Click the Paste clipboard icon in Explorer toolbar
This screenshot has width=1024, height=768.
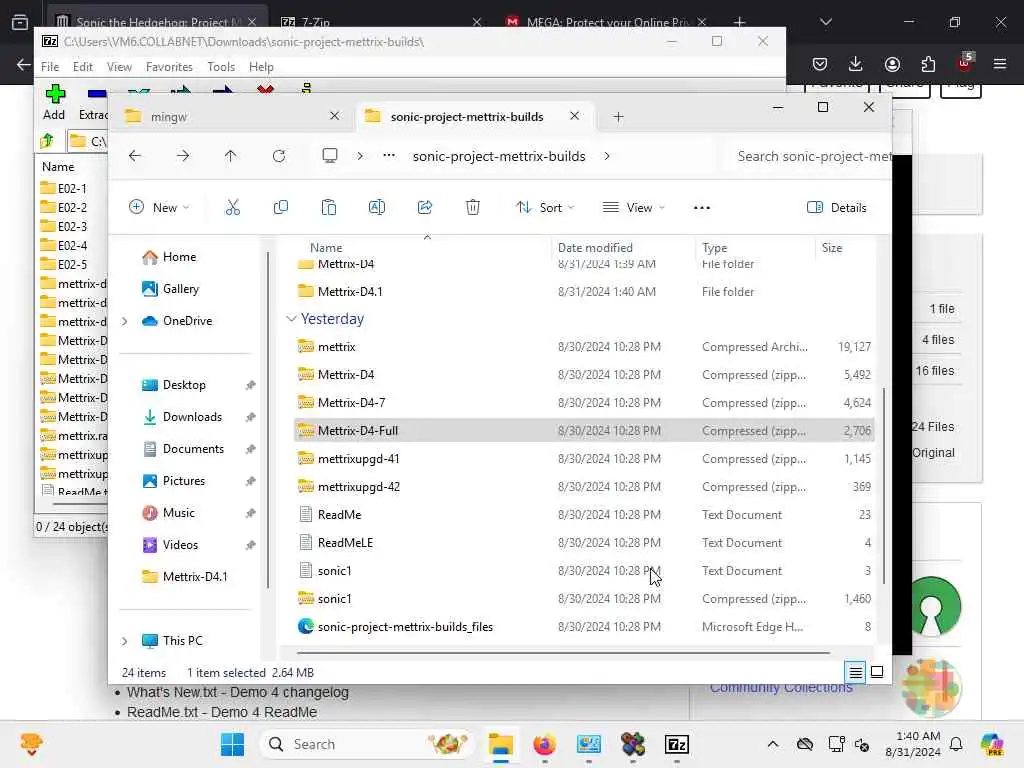pos(328,208)
